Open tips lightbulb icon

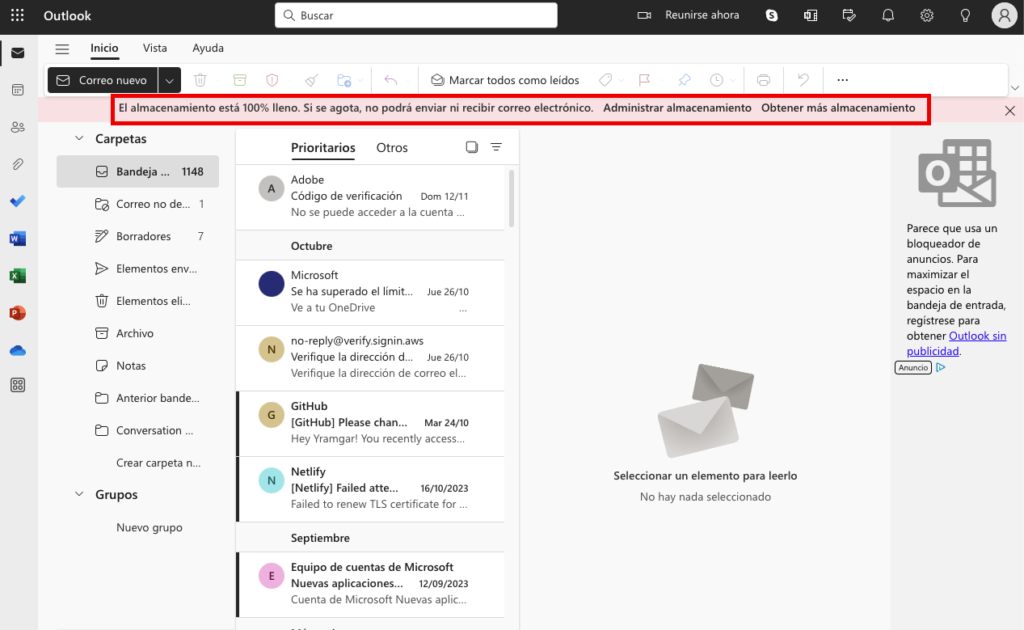point(965,15)
